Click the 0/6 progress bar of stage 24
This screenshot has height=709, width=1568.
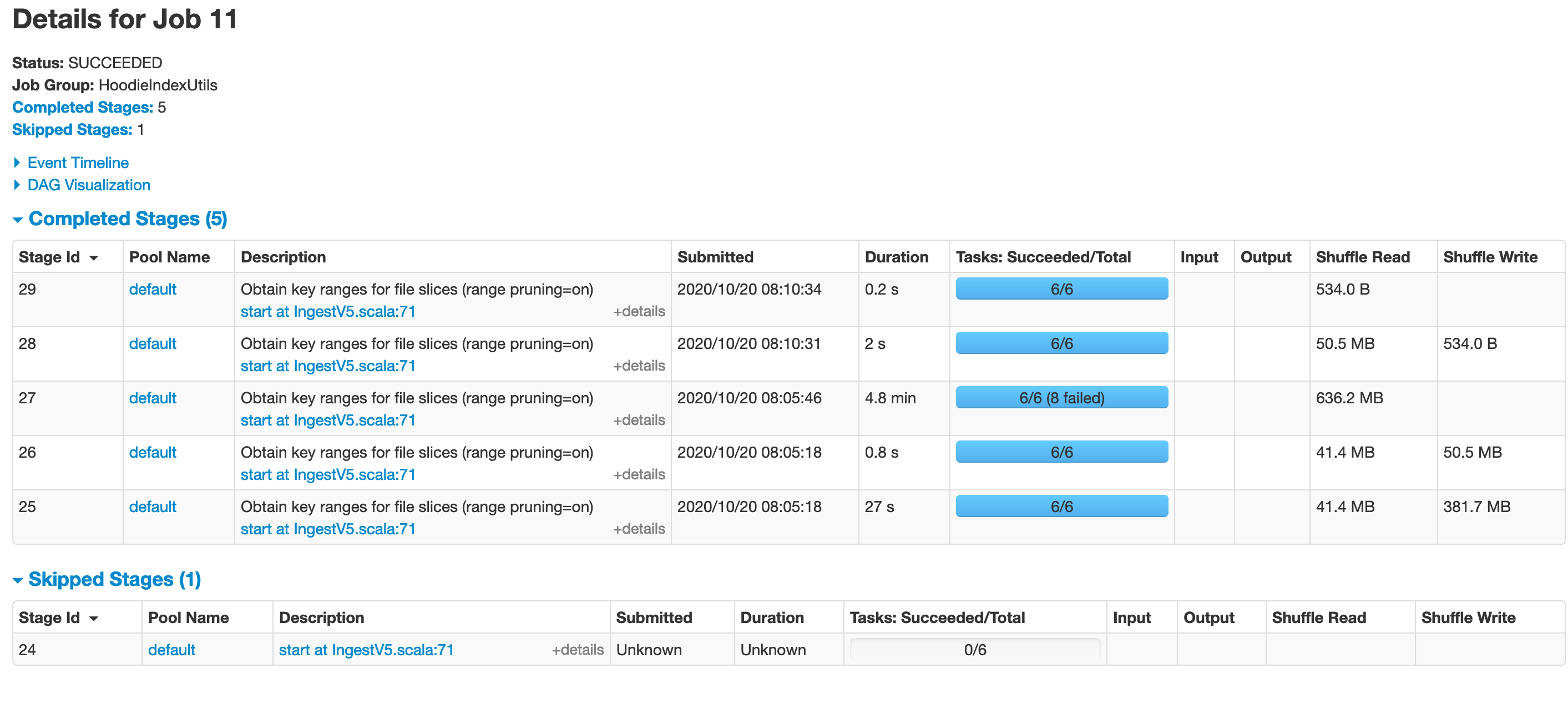[x=974, y=649]
